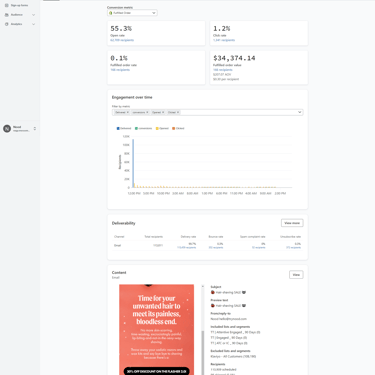The image size is (375, 375).
Task: Click the Audience sidebar icon
Action: pos(6,15)
